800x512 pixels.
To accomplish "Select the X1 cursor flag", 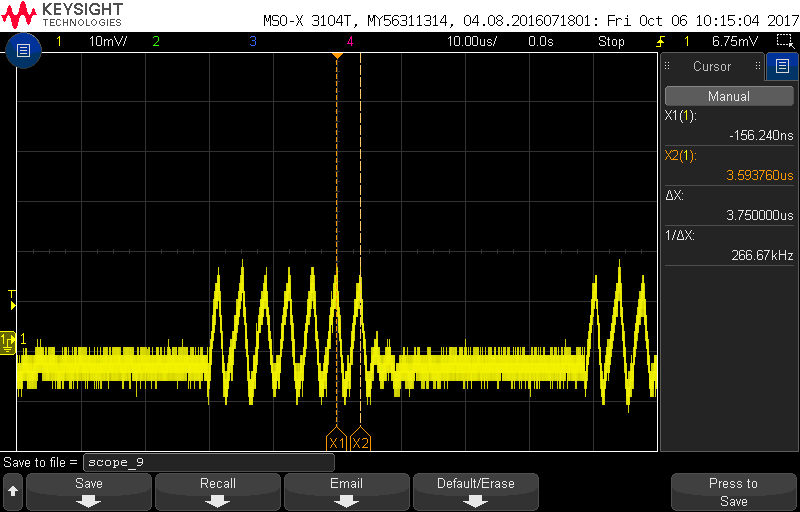I will pyautogui.click(x=336, y=439).
